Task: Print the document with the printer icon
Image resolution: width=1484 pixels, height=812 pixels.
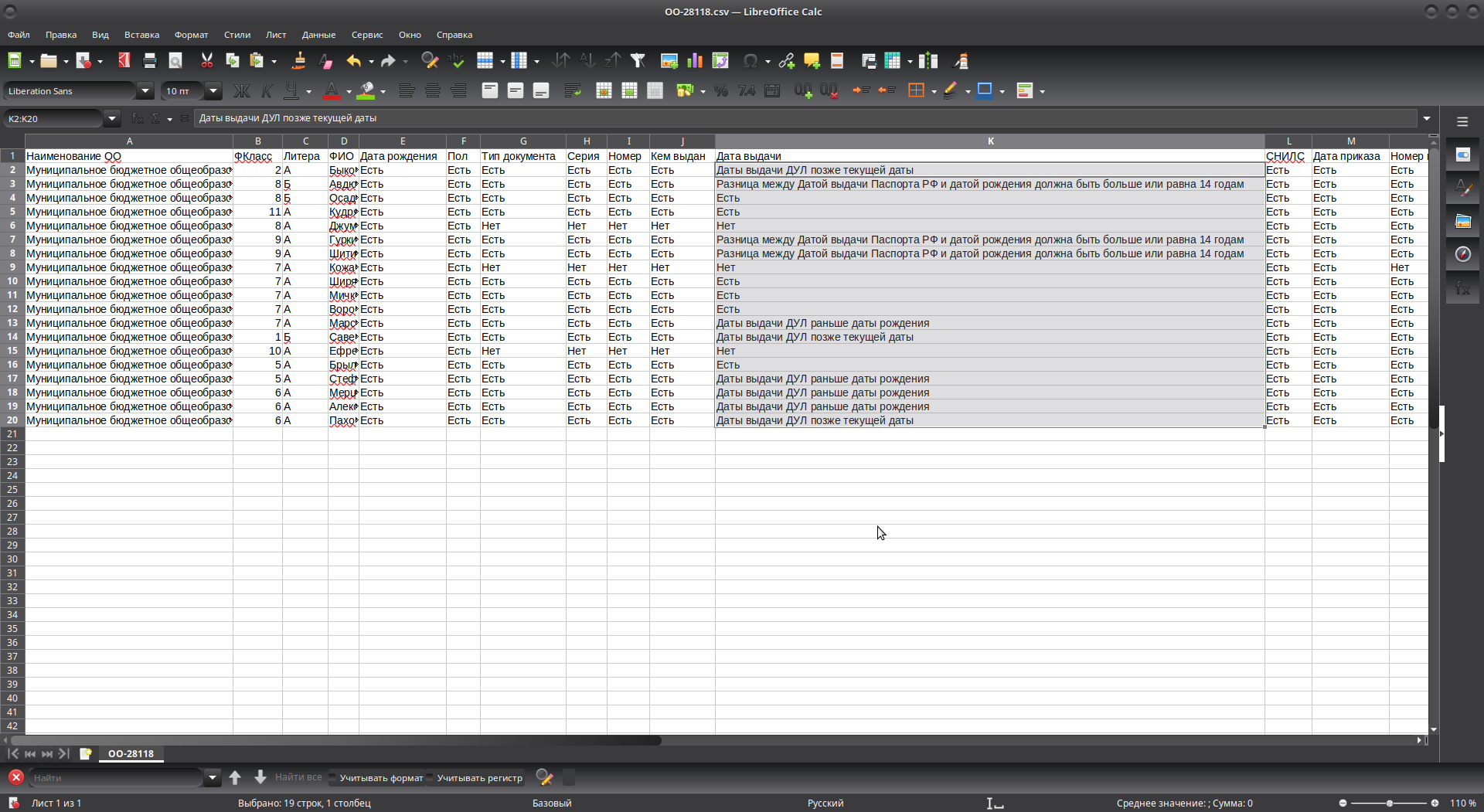Action: [150, 61]
